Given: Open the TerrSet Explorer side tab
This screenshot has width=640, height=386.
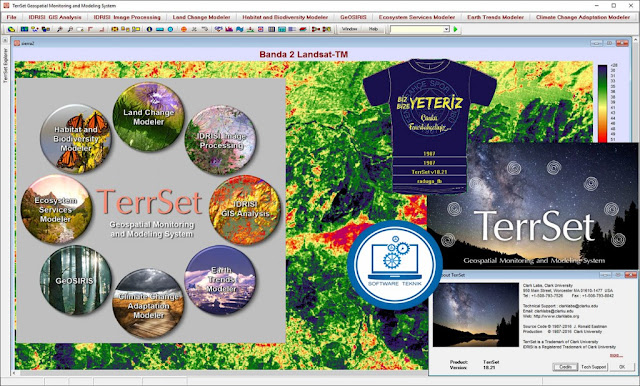Looking at the screenshot, I should (5, 65).
